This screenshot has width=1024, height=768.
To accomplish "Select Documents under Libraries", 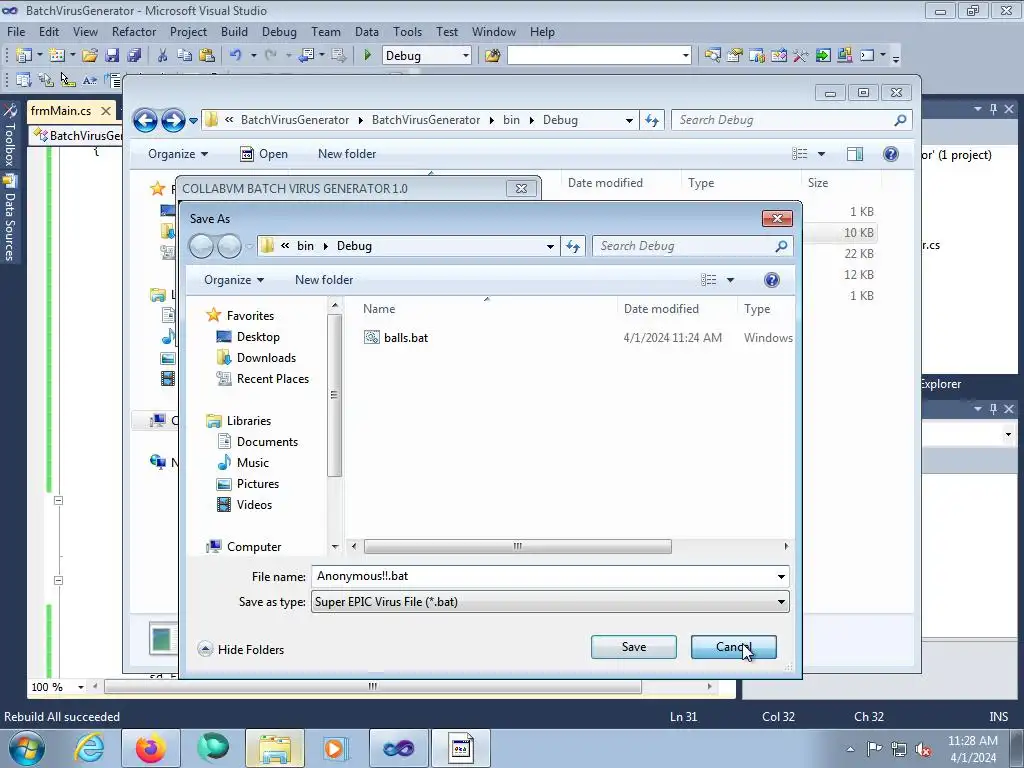I will [257, 441].
